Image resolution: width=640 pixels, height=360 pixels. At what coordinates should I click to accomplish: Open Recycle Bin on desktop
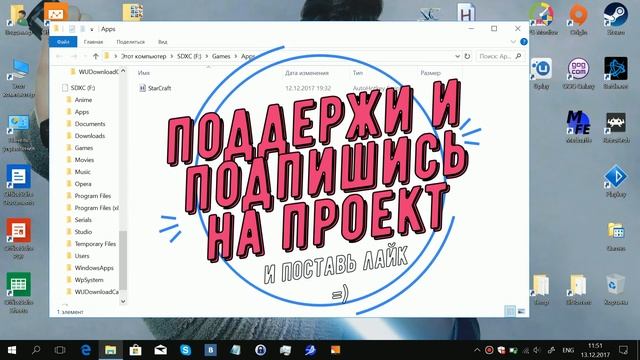(x=616, y=290)
